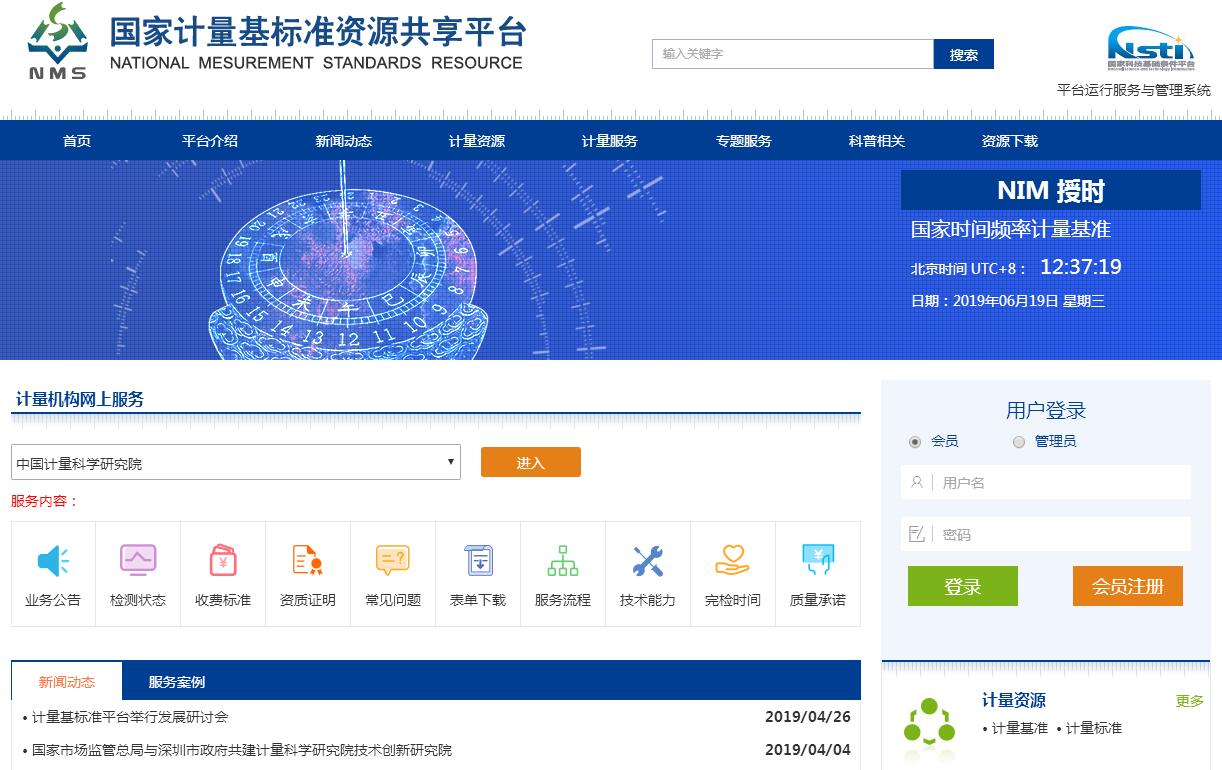The image size is (1222, 770).
Task: Click the 完检时间 heart-hand icon
Action: click(x=733, y=561)
